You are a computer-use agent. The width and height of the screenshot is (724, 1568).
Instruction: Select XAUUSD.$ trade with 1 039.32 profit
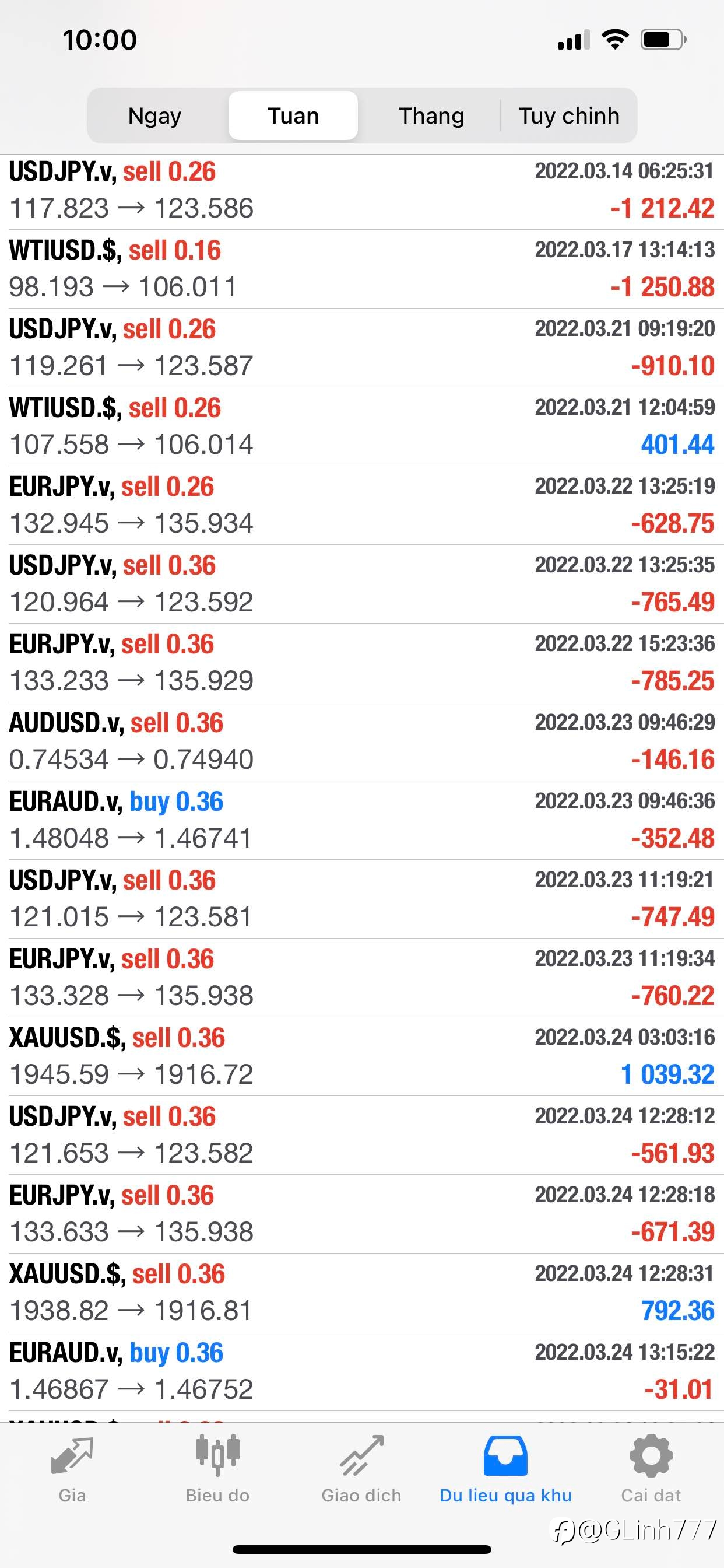pyautogui.click(x=362, y=1056)
